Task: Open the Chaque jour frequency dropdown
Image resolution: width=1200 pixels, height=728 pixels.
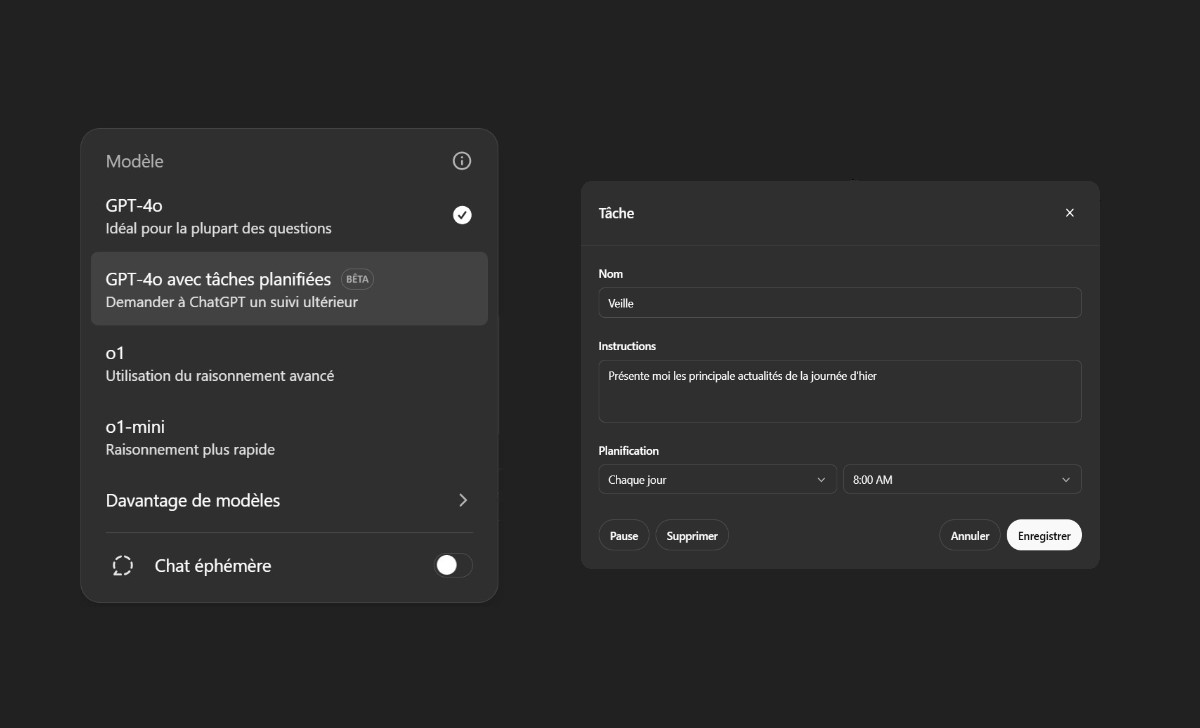Action: 717,480
